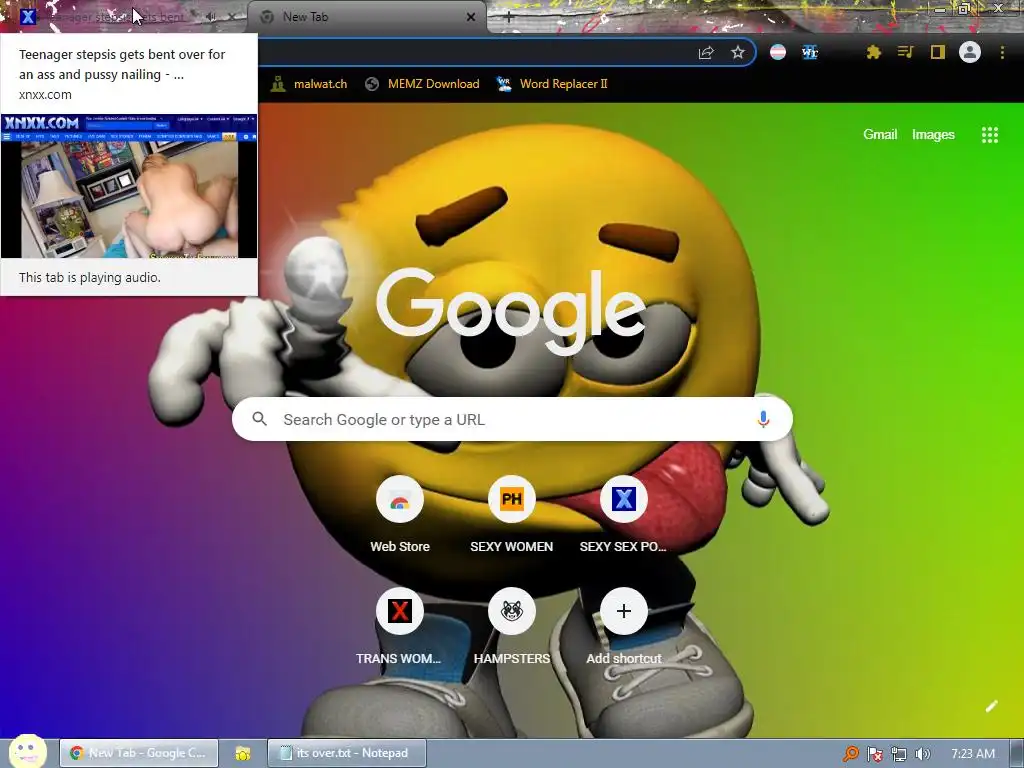
Task: Click the magnifier icon in search box
Action: (259, 419)
